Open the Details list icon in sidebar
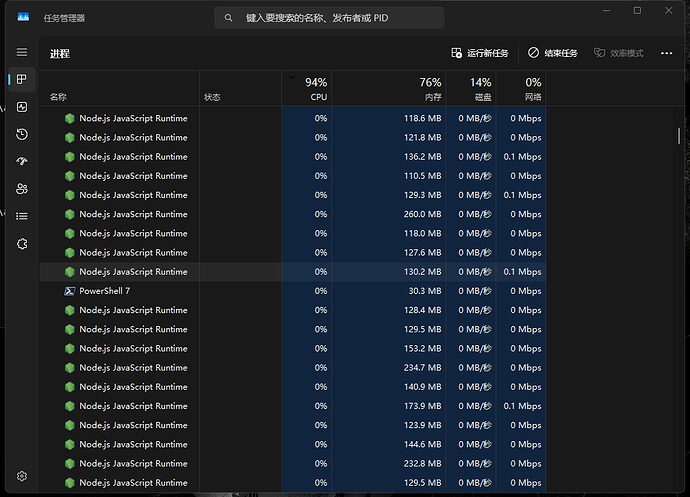The height and width of the screenshot is (497, 690). coord(22,216)
